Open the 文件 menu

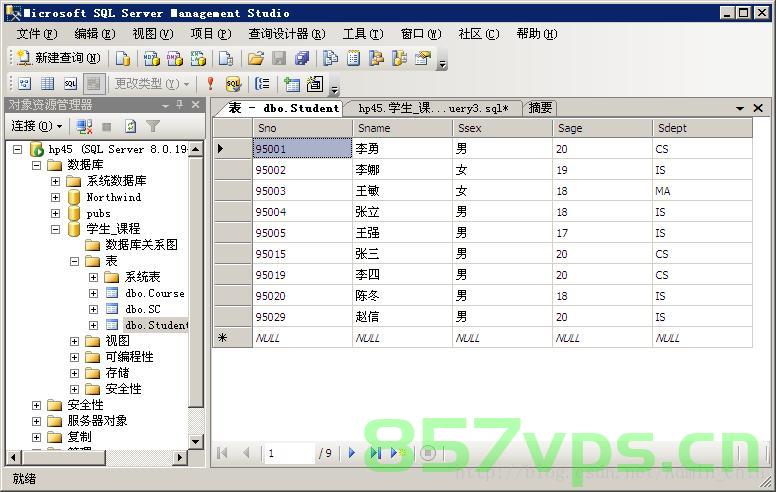[37, 34]
